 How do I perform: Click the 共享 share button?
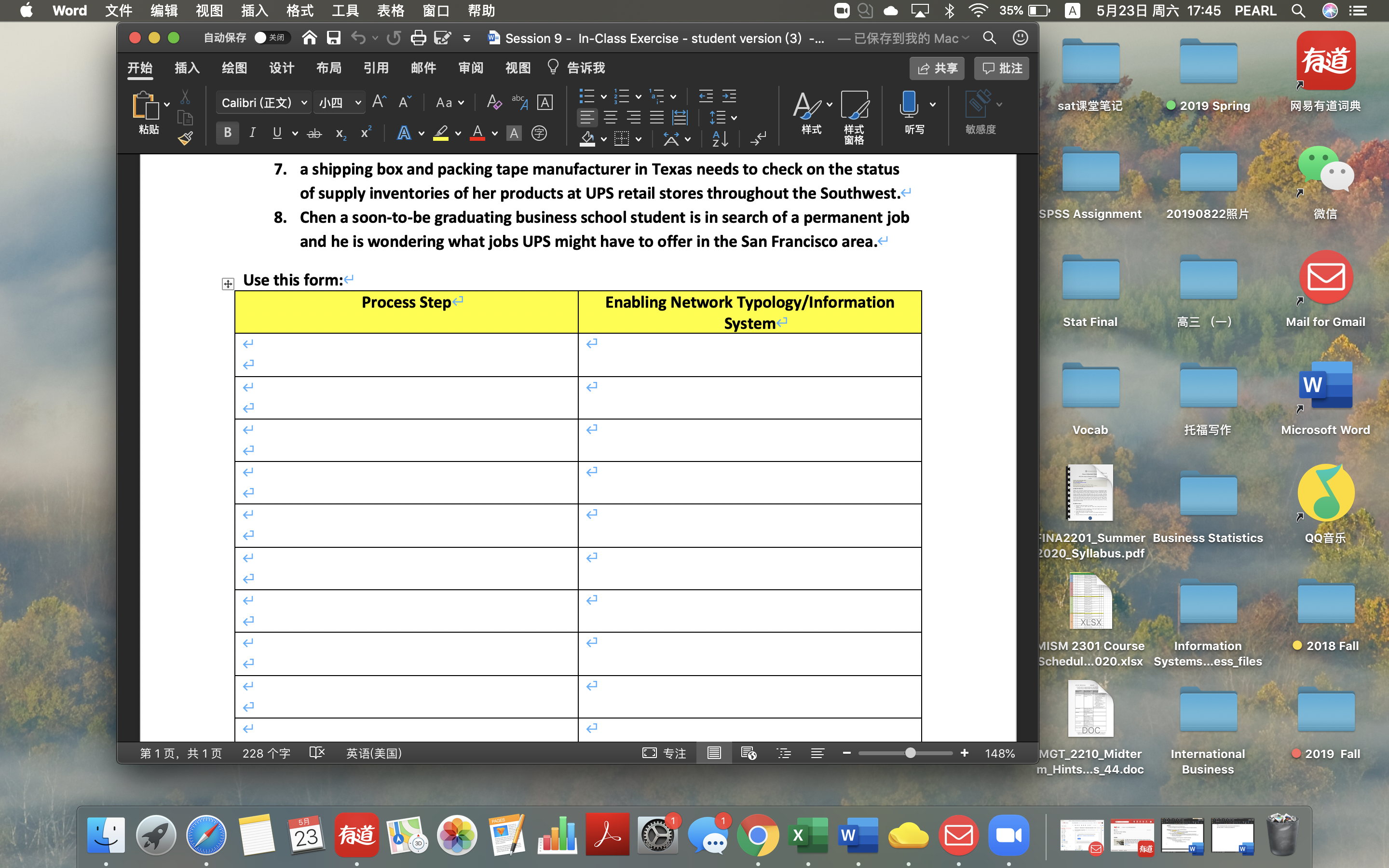point(937,68)
